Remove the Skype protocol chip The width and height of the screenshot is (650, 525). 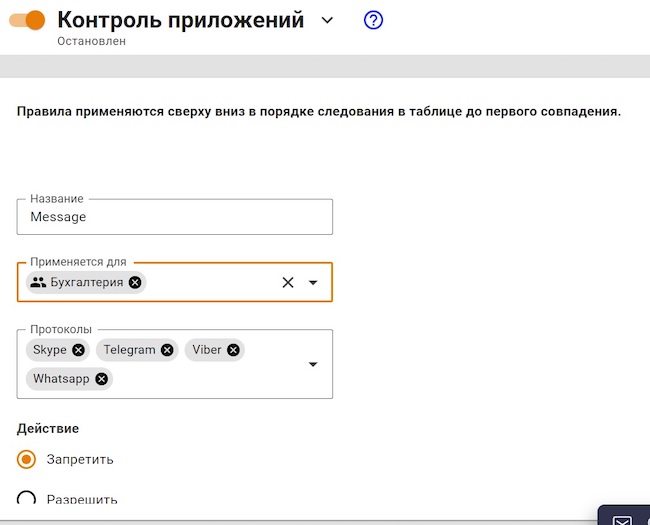[79, 350]
